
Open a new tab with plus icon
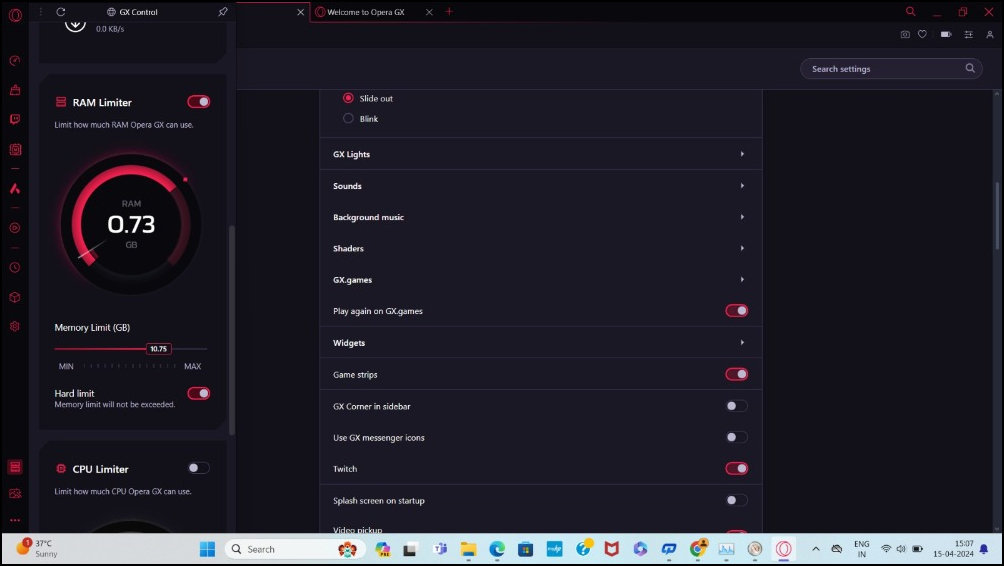coord(449,12)
